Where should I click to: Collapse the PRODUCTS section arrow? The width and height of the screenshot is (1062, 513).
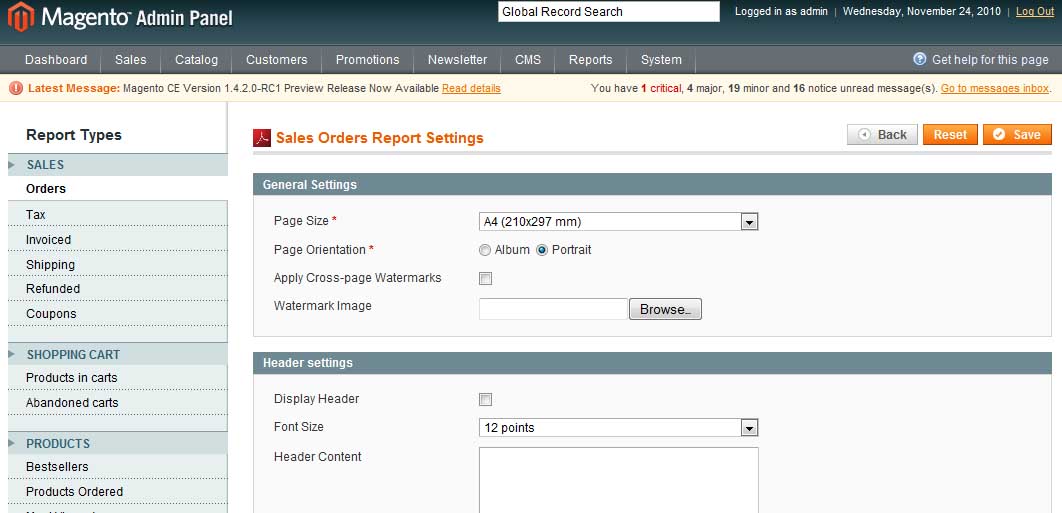coord(13,444)
